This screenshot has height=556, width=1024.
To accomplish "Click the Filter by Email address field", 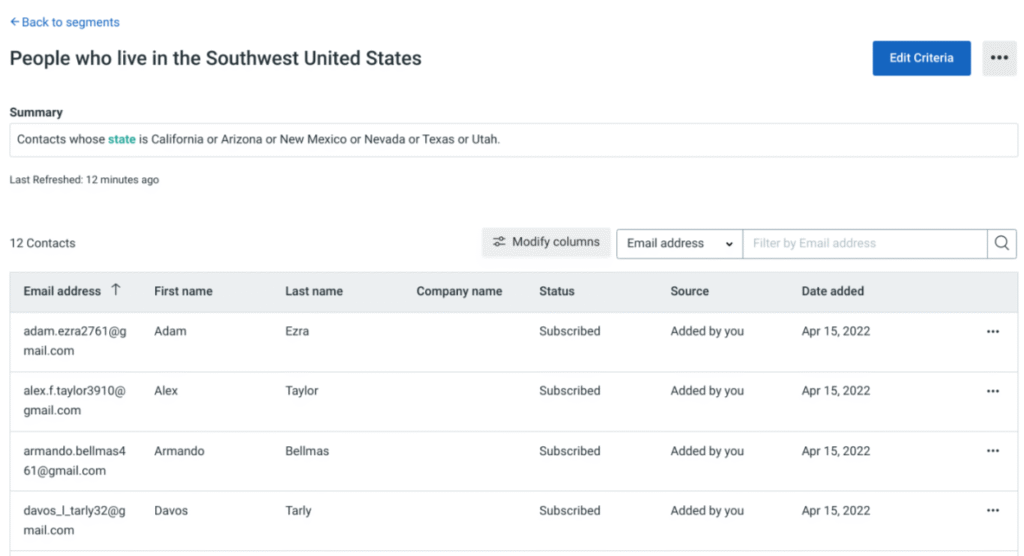I will pyautogui.click(x=864, y=244).
